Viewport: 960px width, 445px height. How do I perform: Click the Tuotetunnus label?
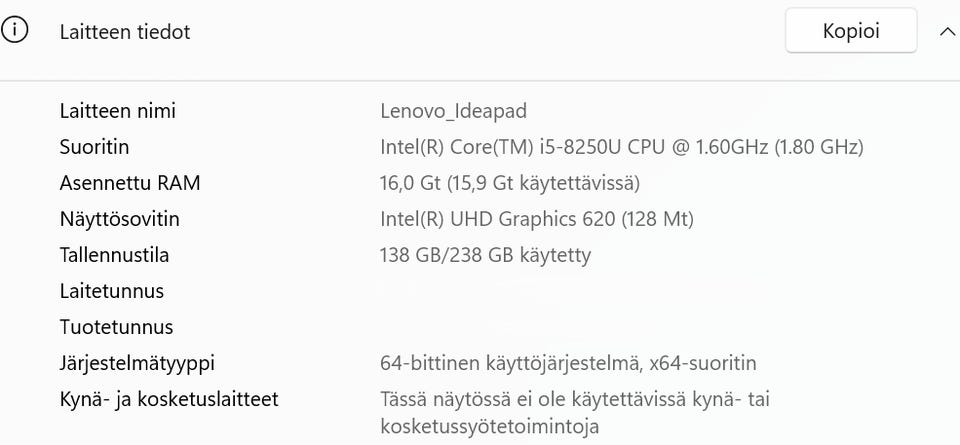click(x=116, y=327)
